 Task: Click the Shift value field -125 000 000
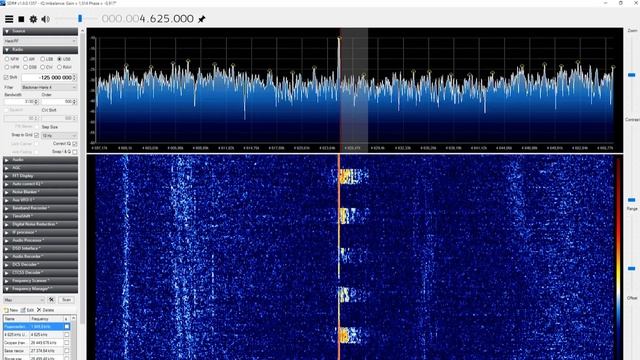coord(49,78)
